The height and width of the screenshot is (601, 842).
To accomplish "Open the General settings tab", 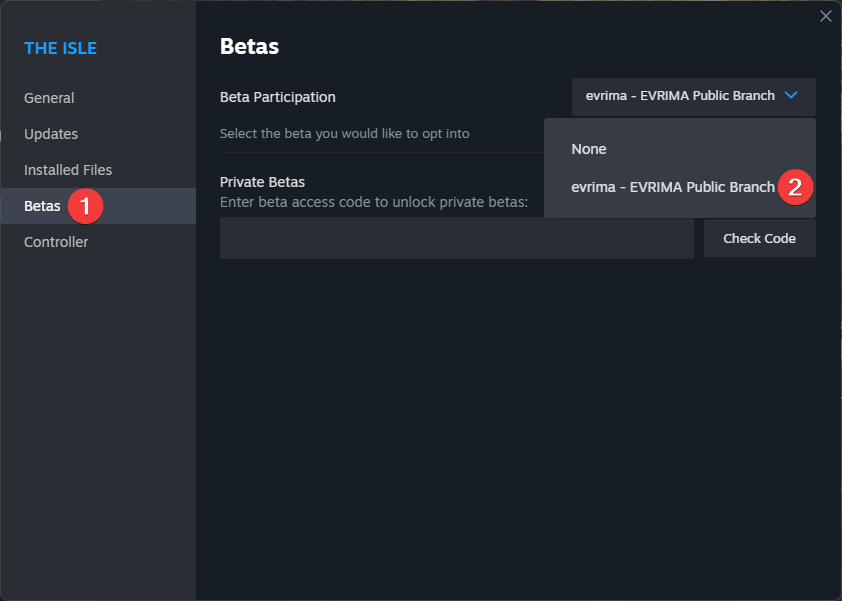I will tap(49, 98).
